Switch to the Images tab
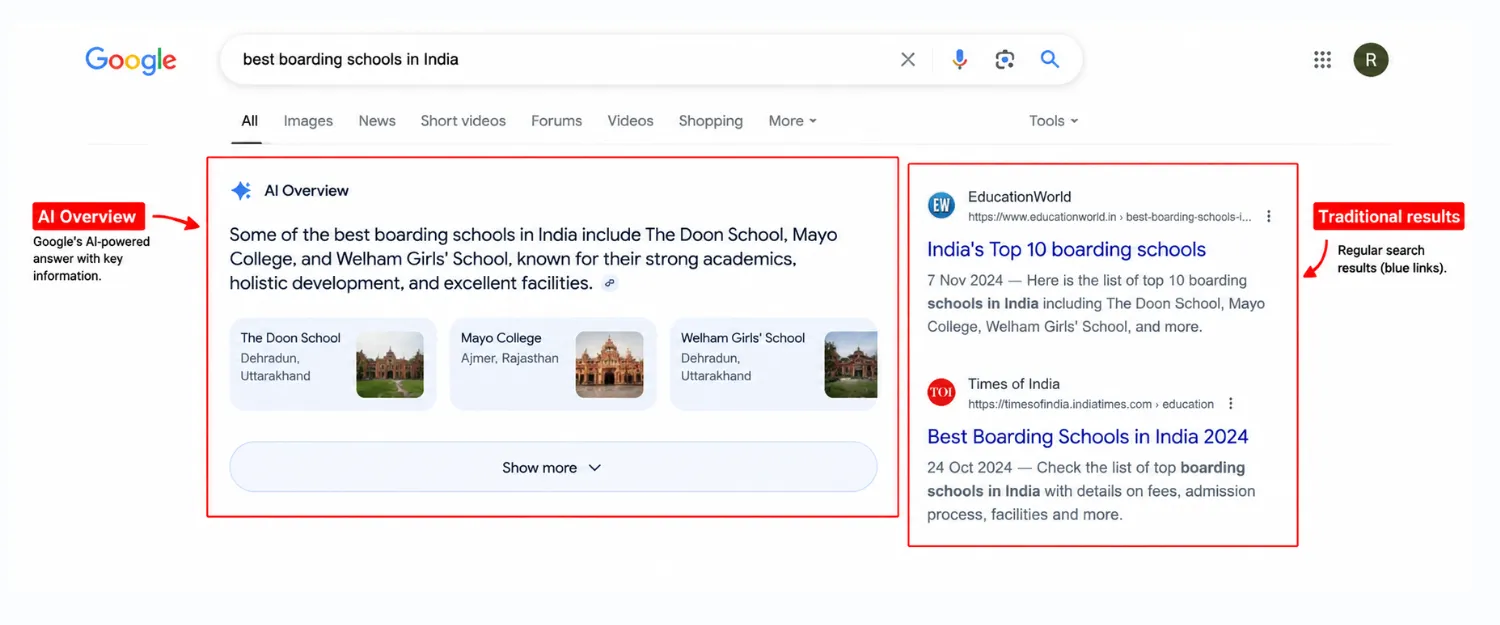The image size is (1500, 625). (308, 121)
